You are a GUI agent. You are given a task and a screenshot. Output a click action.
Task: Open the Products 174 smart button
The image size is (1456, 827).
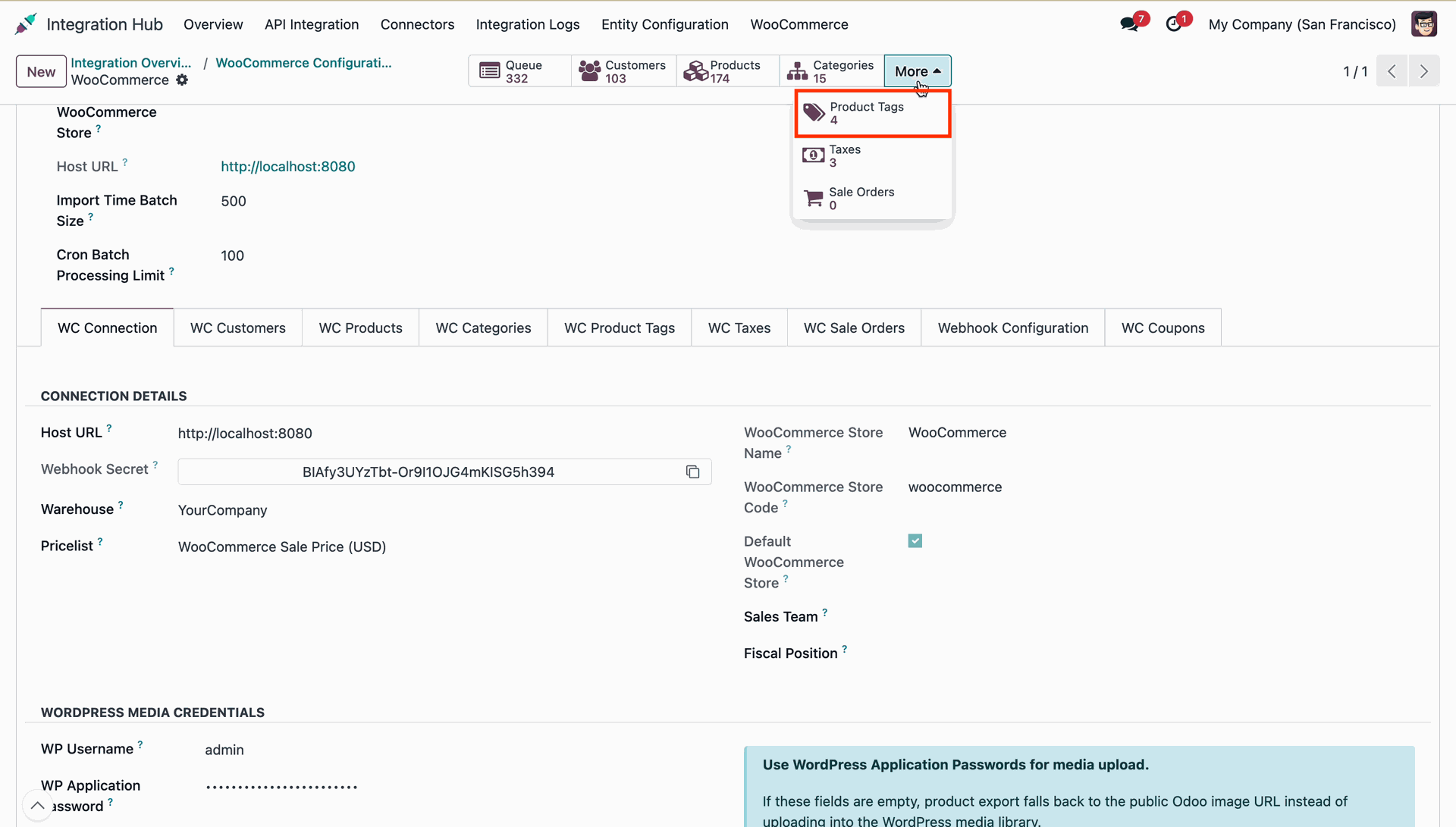727,71
